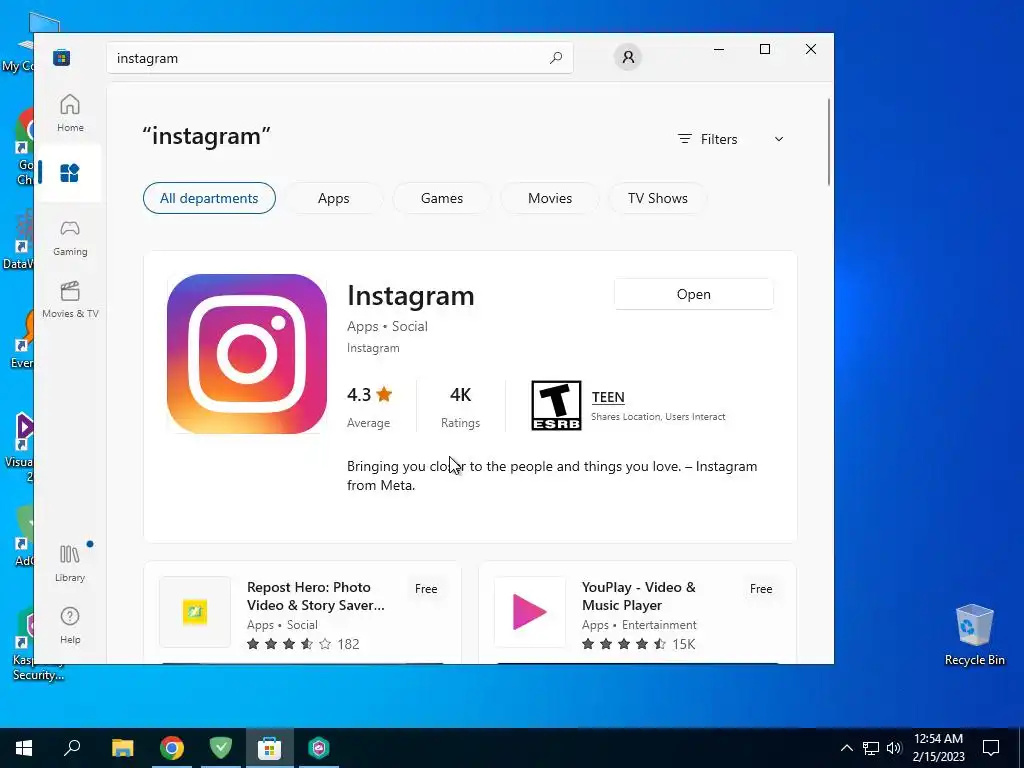Click the Repost Hero star rating 182
The image size is (1024, 768).
point(303,644)
